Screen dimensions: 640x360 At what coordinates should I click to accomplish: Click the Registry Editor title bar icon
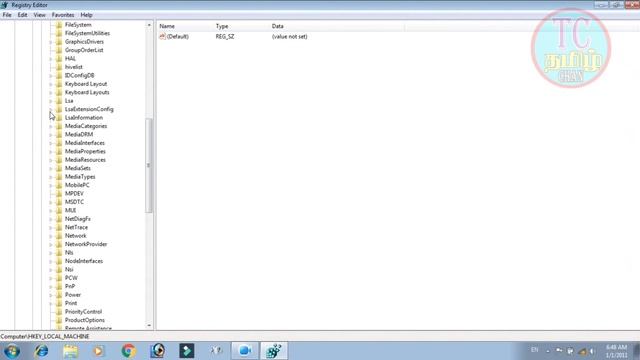(4, 5)
